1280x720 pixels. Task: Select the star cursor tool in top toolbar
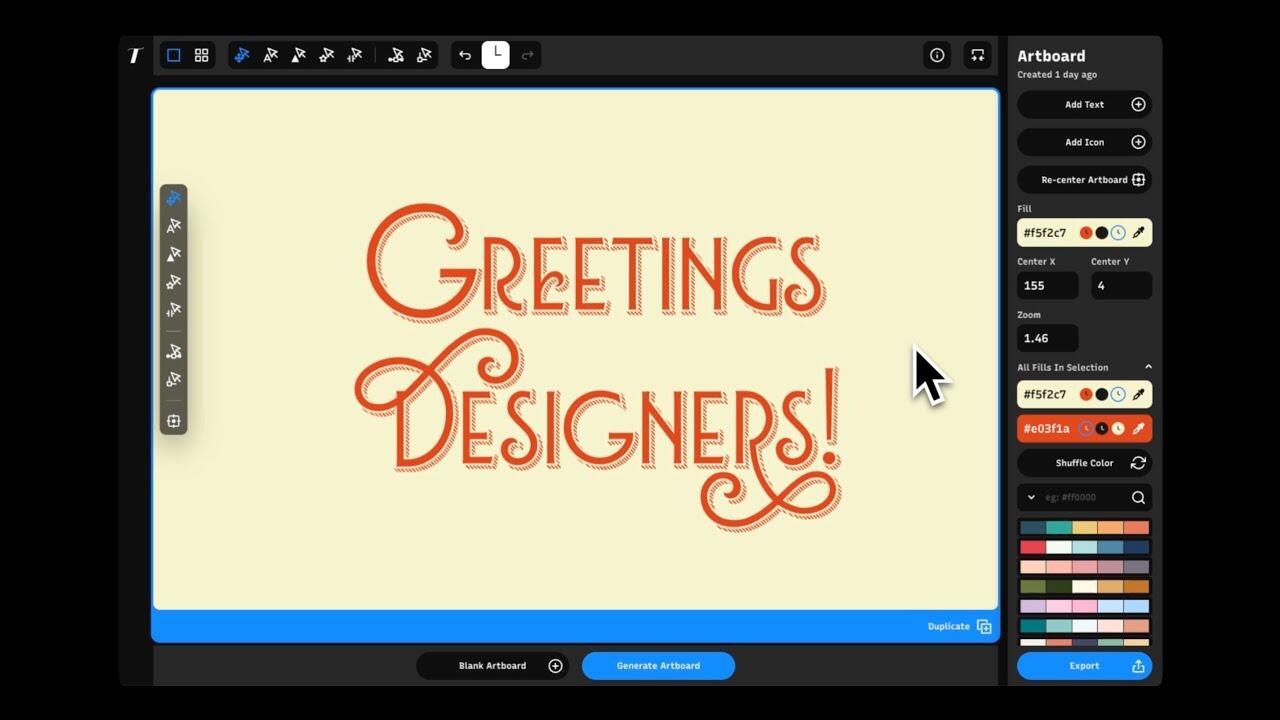pos(326,55)
